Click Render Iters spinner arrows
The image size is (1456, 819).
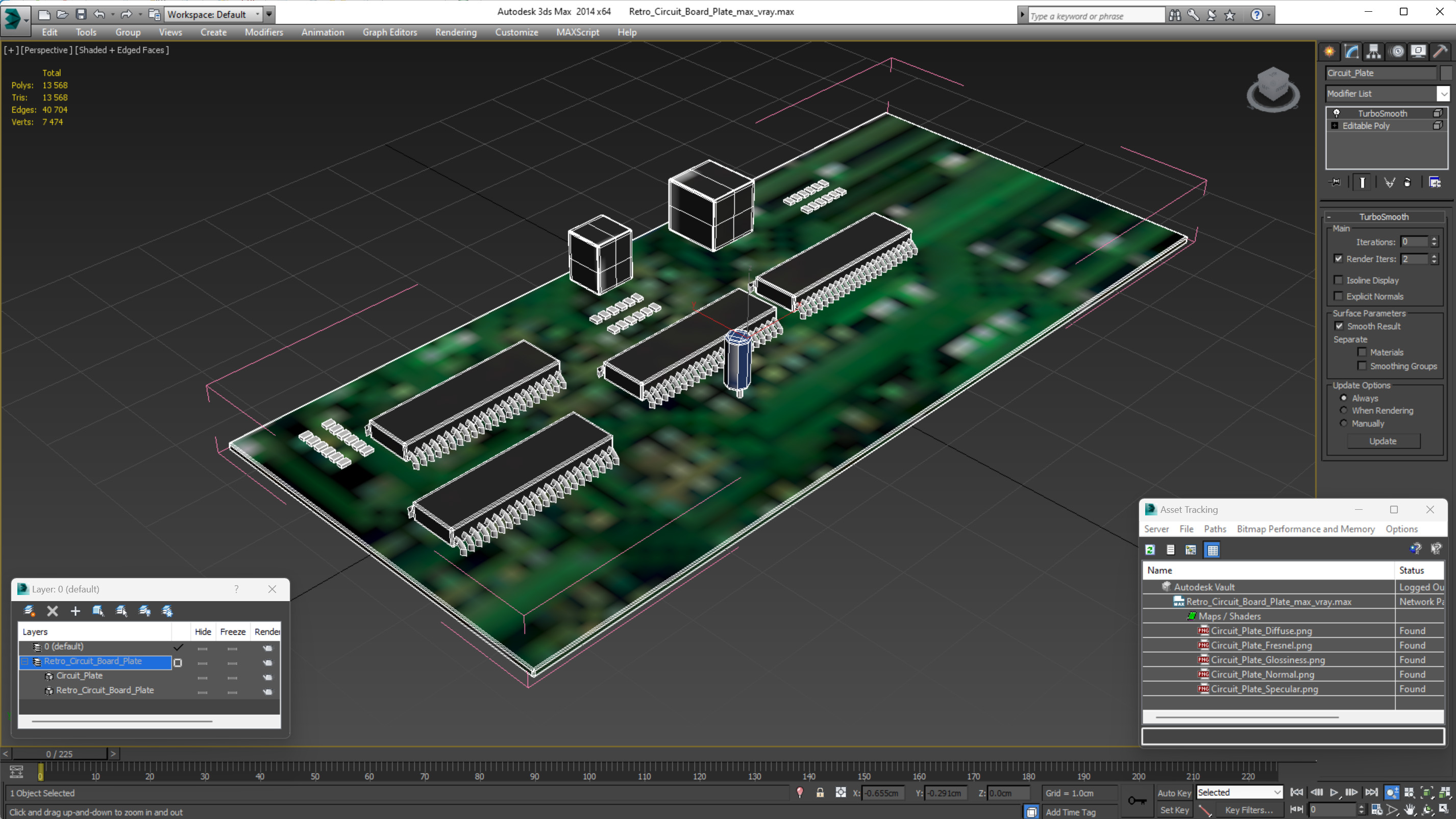(x=1434, y=258)
